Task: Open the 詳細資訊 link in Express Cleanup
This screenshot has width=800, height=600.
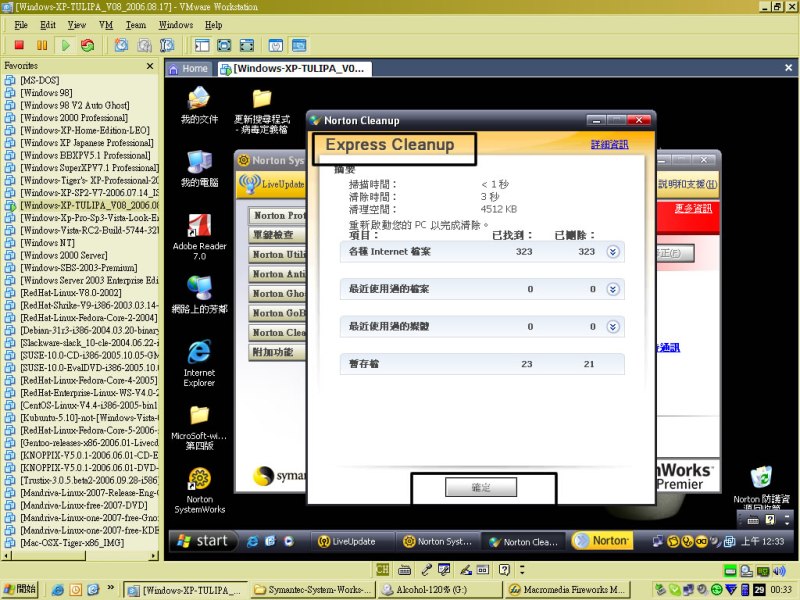Action: (609, 144)
